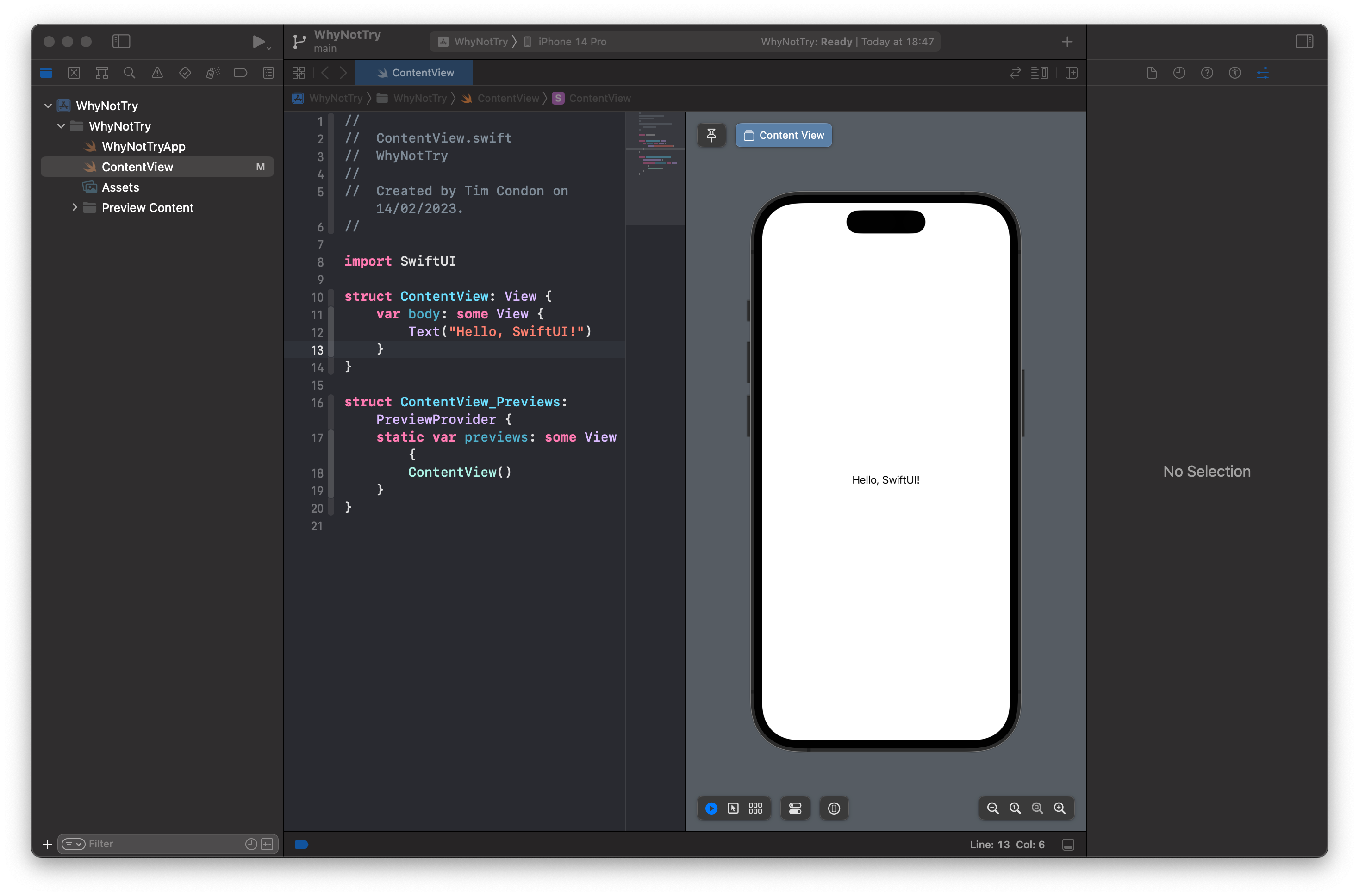Viewport: 1359px width, 896px height.
Task: Select ContentView file in navigator
Action: click(x=157, y=167)
